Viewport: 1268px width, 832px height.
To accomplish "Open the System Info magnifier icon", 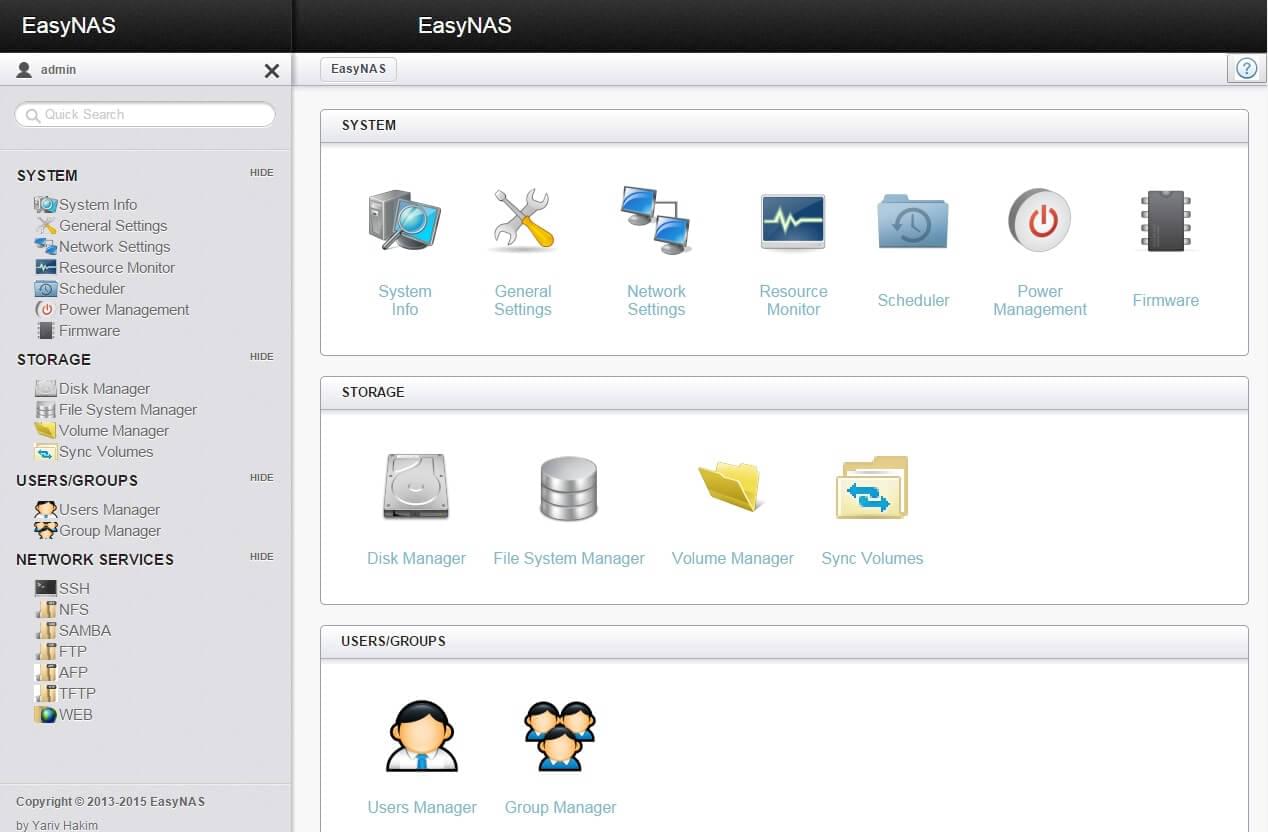I will 404,220.
